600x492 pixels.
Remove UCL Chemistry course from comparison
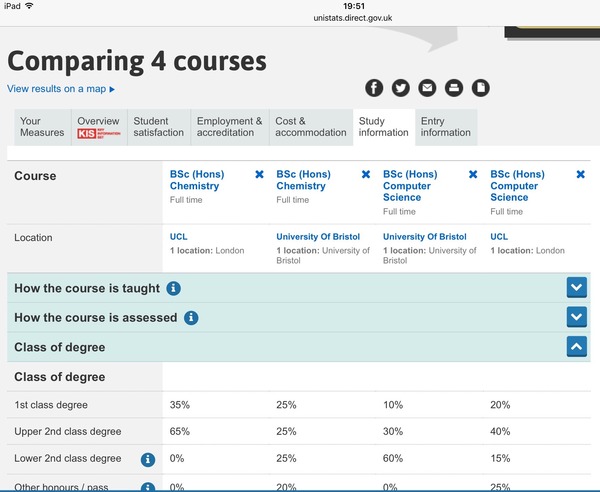(259, 174)
